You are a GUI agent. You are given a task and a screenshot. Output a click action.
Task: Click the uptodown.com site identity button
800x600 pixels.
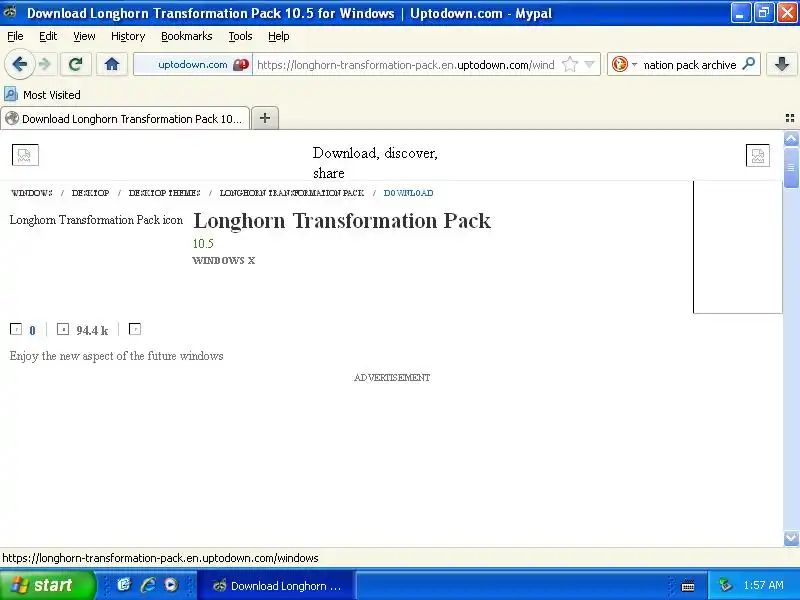192,65
